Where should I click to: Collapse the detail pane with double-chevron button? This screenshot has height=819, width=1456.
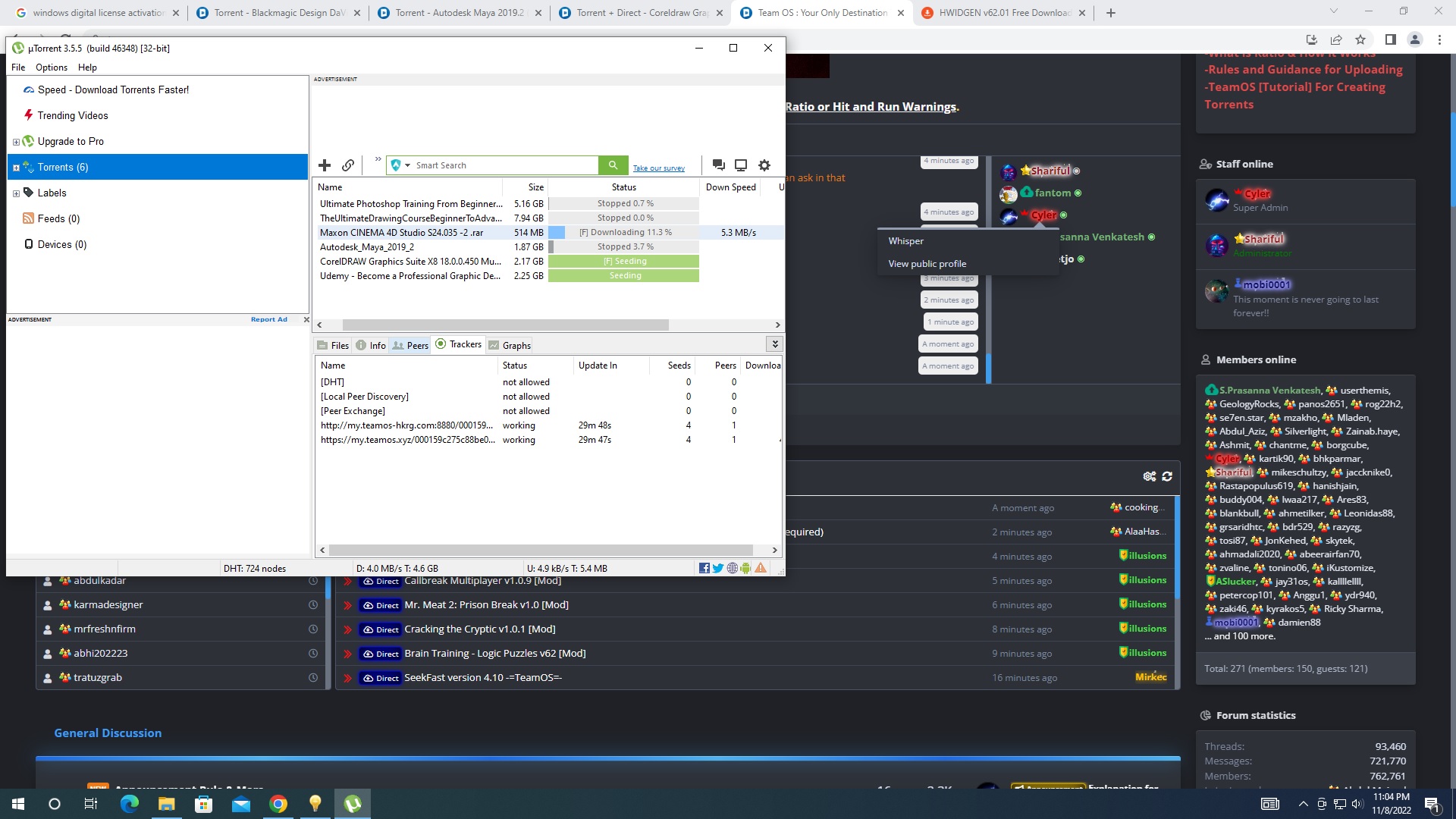click(x=774, y=344)
